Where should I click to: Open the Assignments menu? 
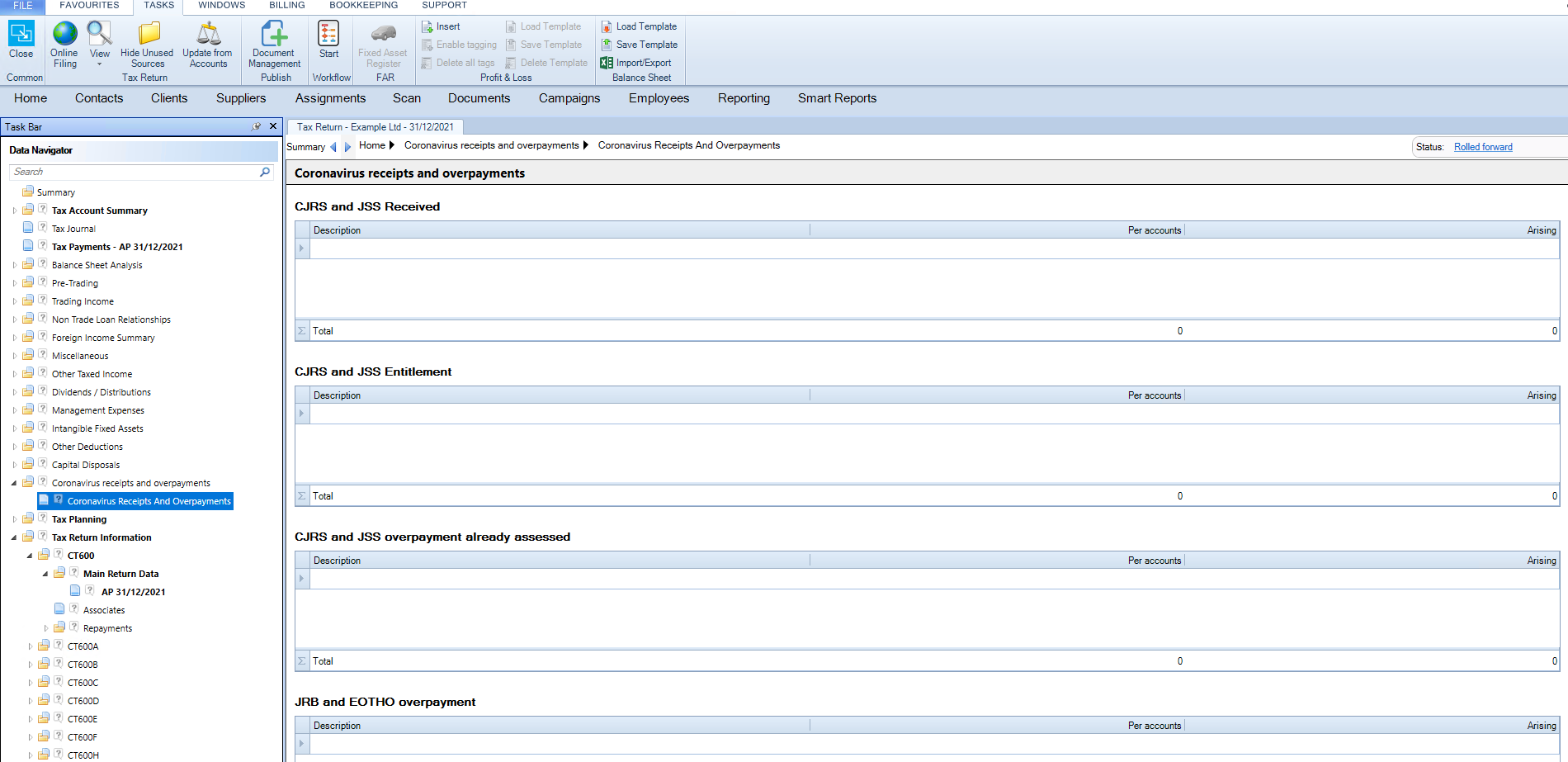coord(330,98)
